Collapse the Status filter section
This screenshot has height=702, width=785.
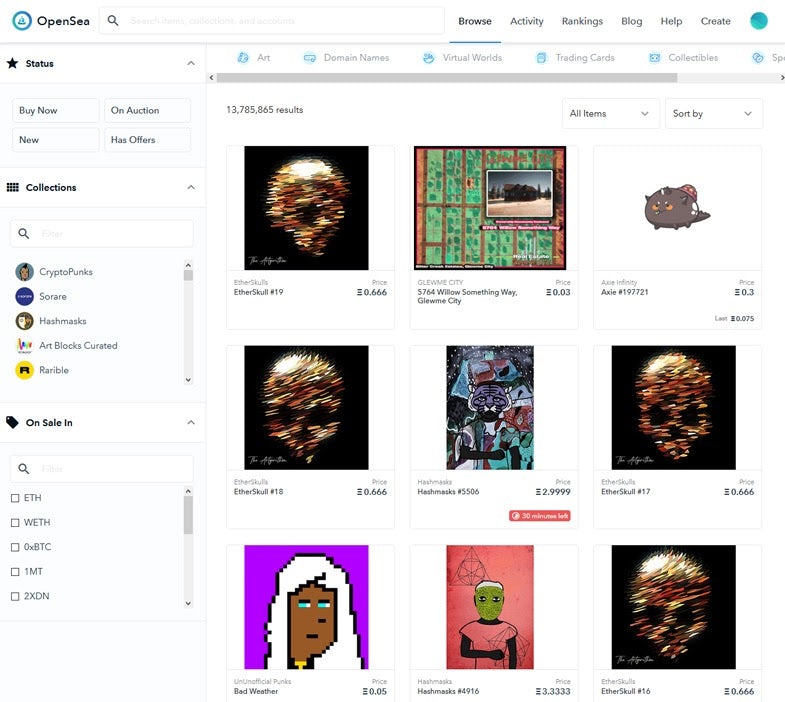pos(191,64)
